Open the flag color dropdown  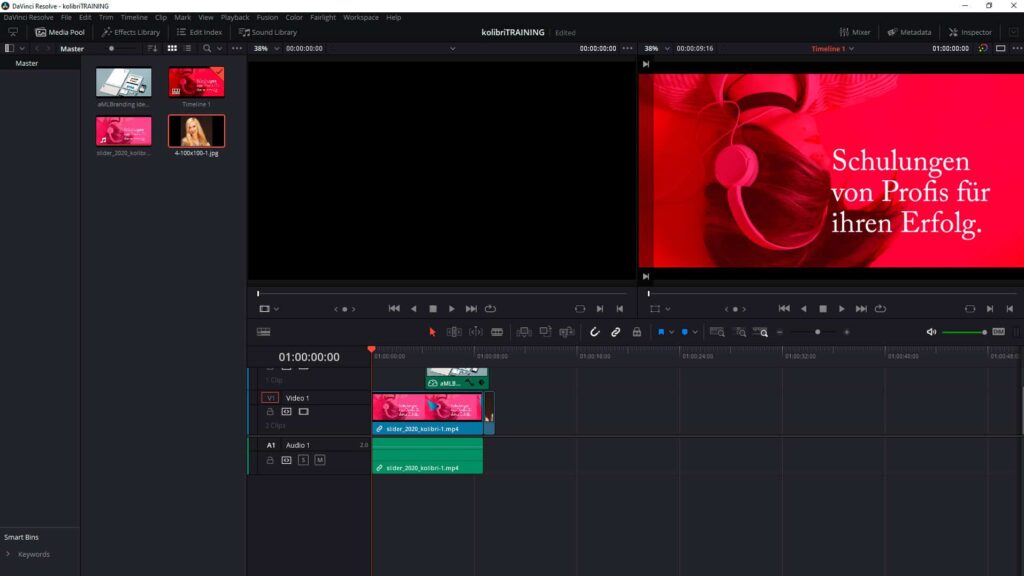click(x=671, y=332)
